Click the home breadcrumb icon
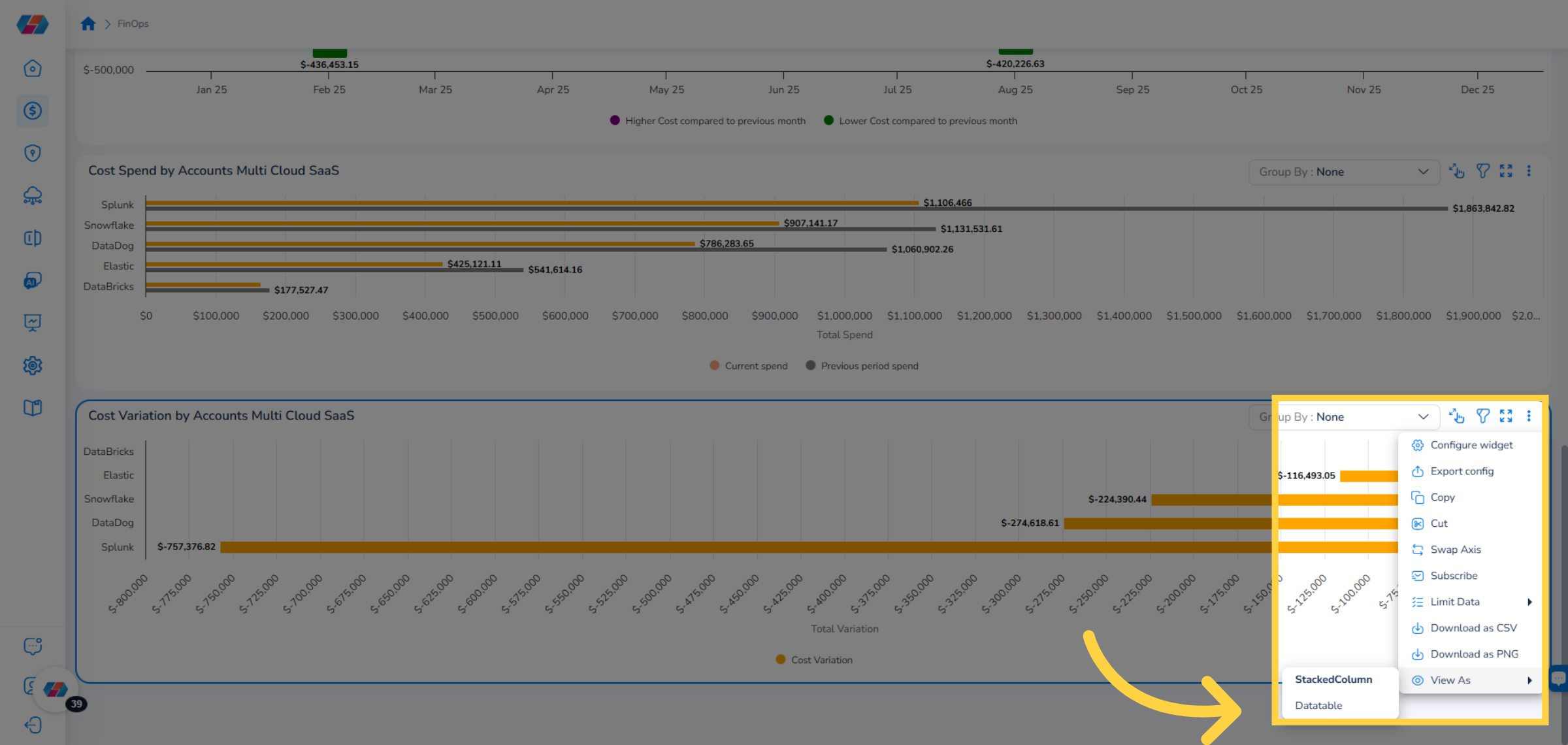The width and height of the screenshot is (1568, 745). (x=88, y=24)
